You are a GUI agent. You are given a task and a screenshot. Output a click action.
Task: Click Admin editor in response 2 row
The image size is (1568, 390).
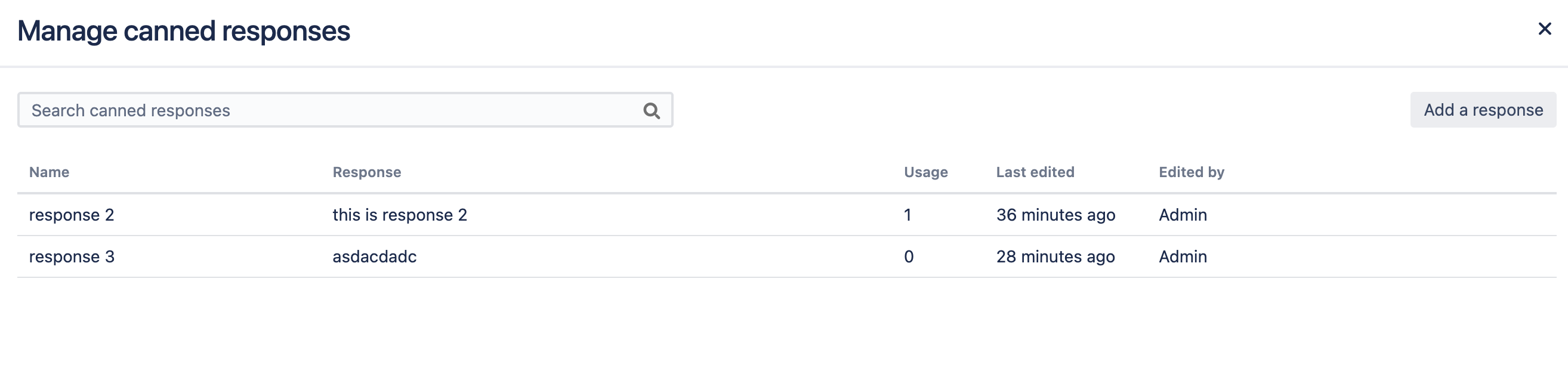1182,215
